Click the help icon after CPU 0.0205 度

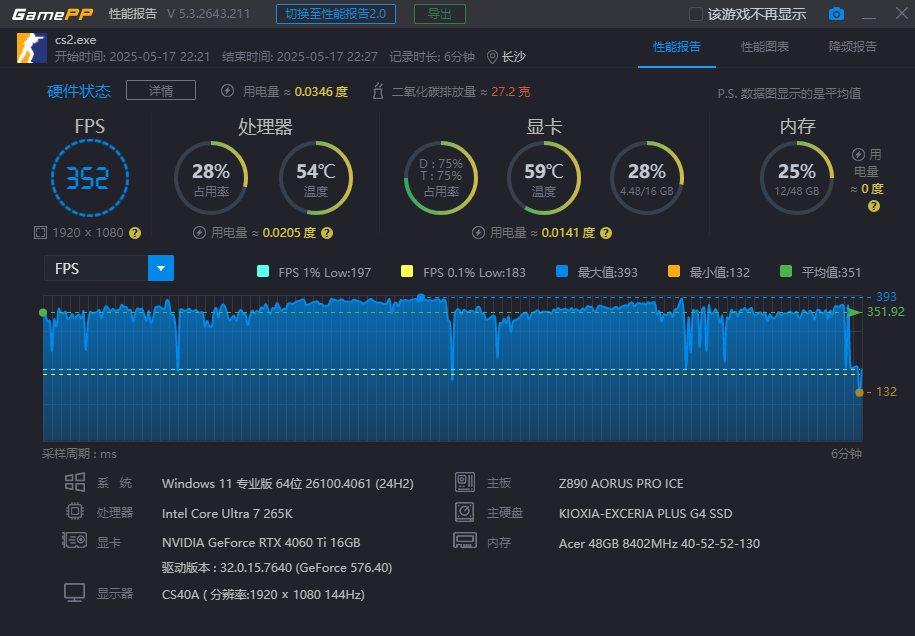(x=327, y=233)
